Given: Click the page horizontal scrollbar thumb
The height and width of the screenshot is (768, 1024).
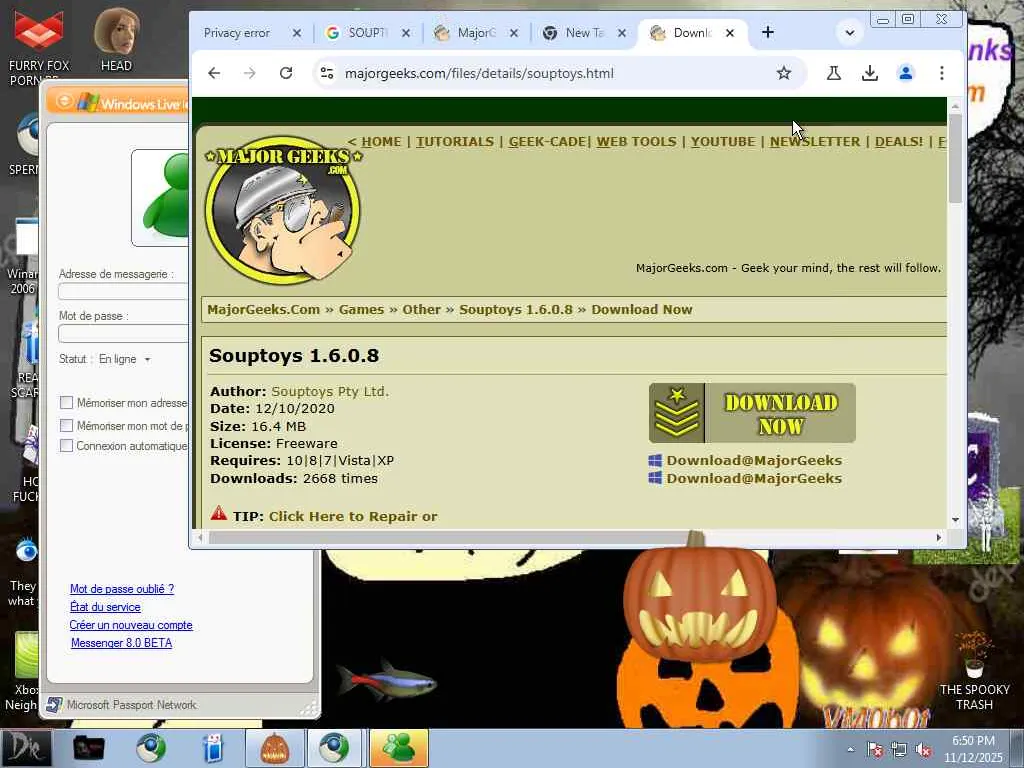Looking at the screenshot, I should tap(448, 537).
